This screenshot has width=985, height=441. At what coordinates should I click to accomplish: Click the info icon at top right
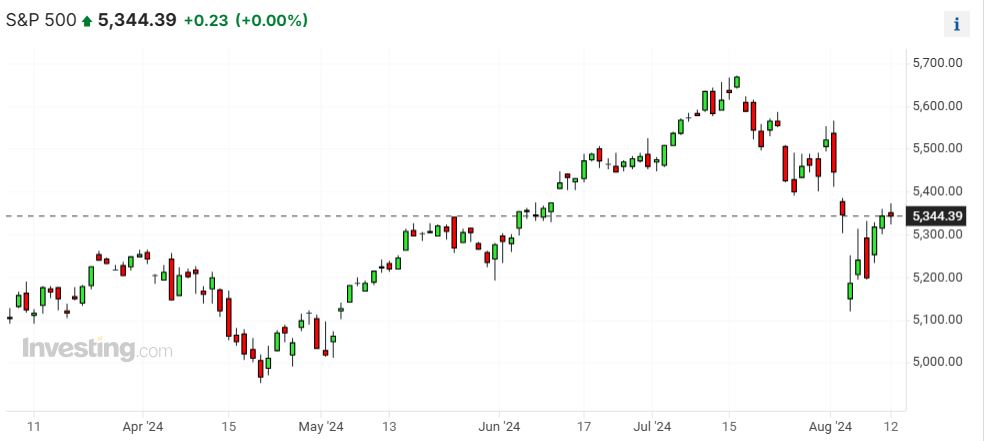(x=957, y=25)
